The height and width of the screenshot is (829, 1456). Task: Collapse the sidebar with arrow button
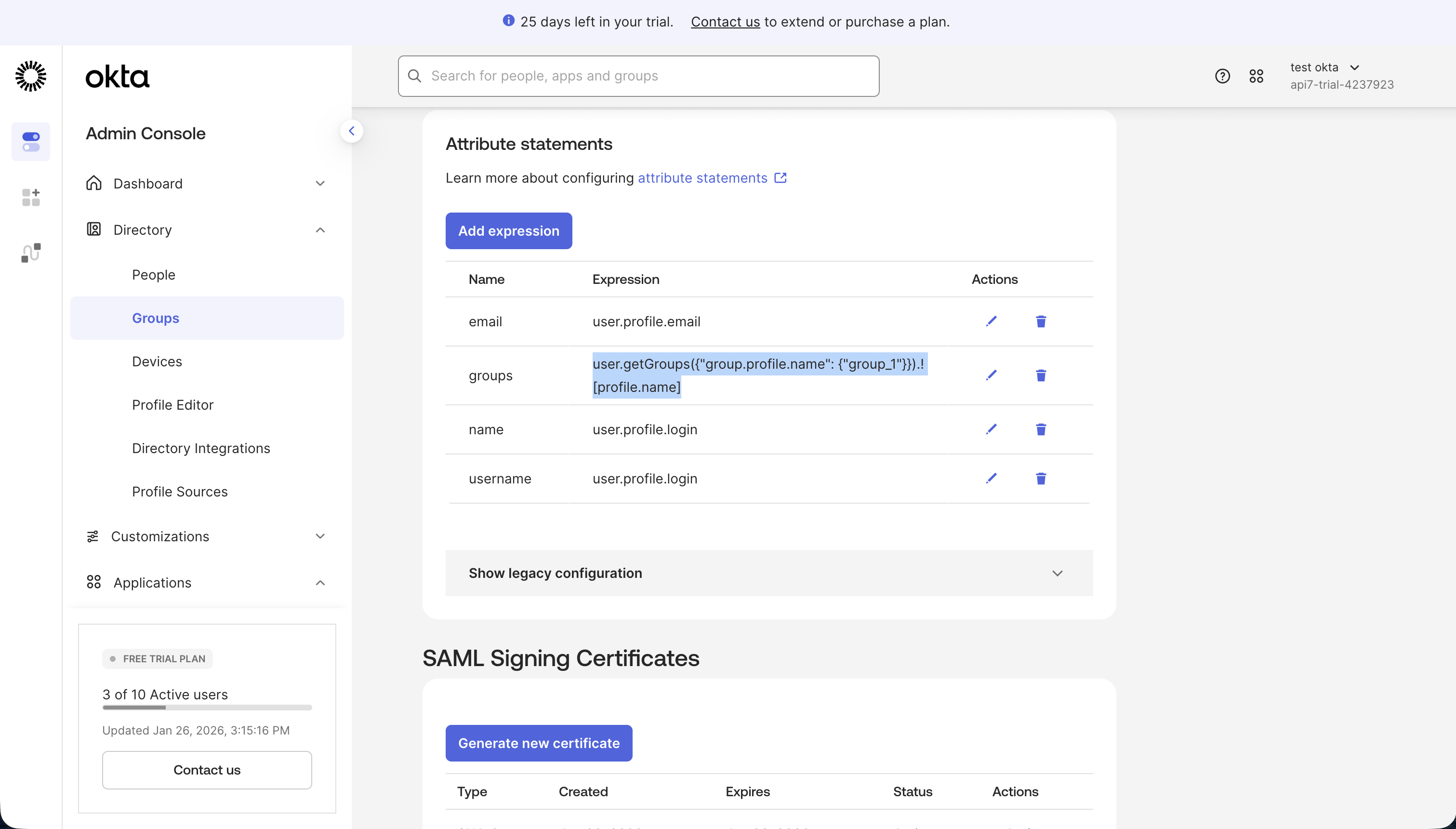pos(352,132)
